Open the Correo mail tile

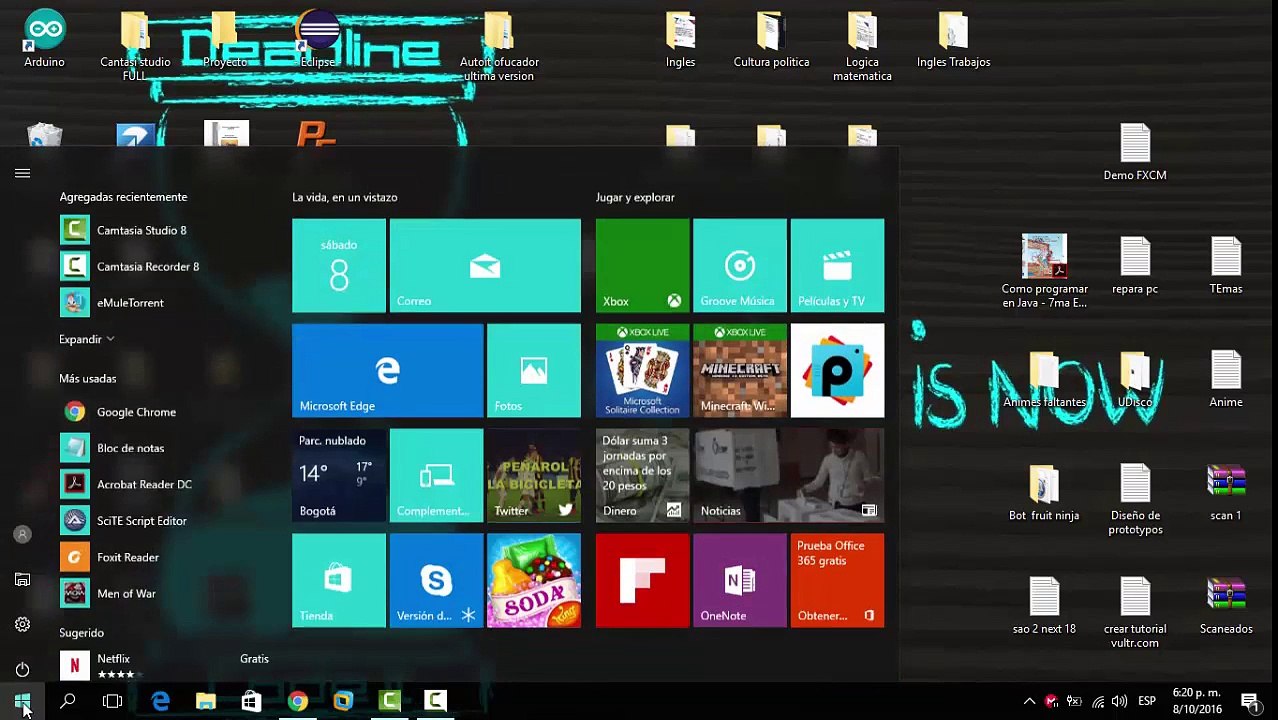tap(485, 265)
